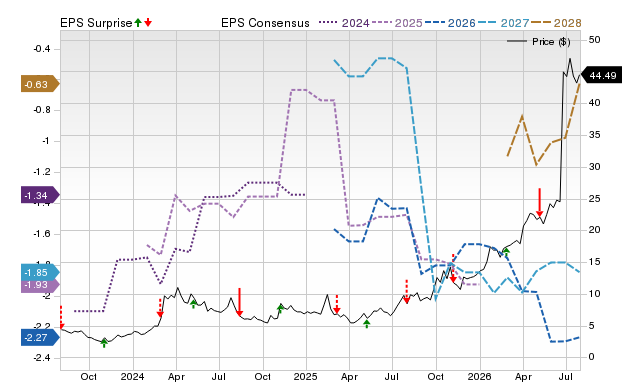Click the dark purple -1.34 value marker

(x=40, y=195)
